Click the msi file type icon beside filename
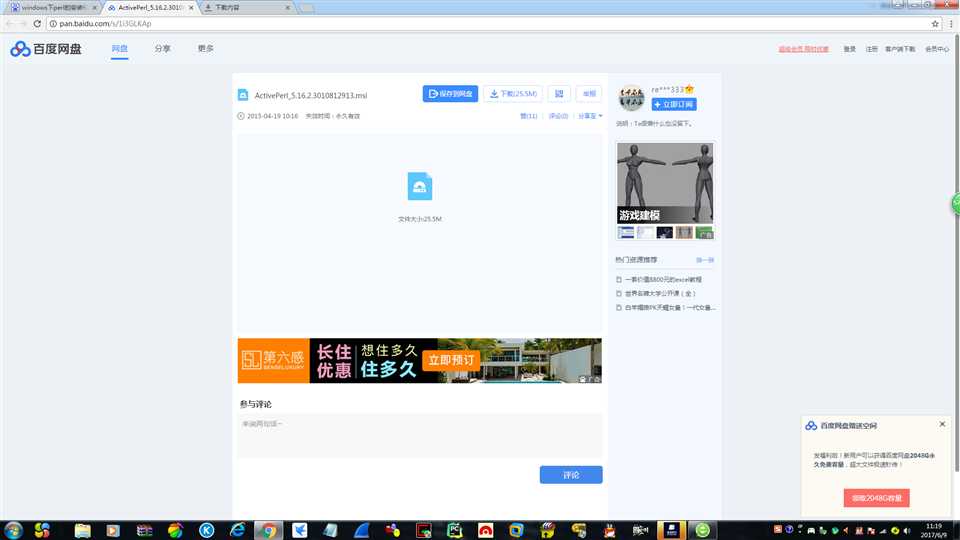The width and height of the screenshot is (960, 540). tap(243, 95)
